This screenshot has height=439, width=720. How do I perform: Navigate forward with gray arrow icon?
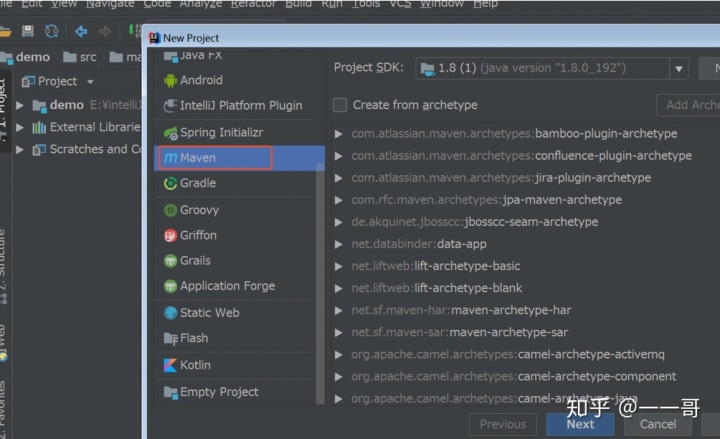105,31
